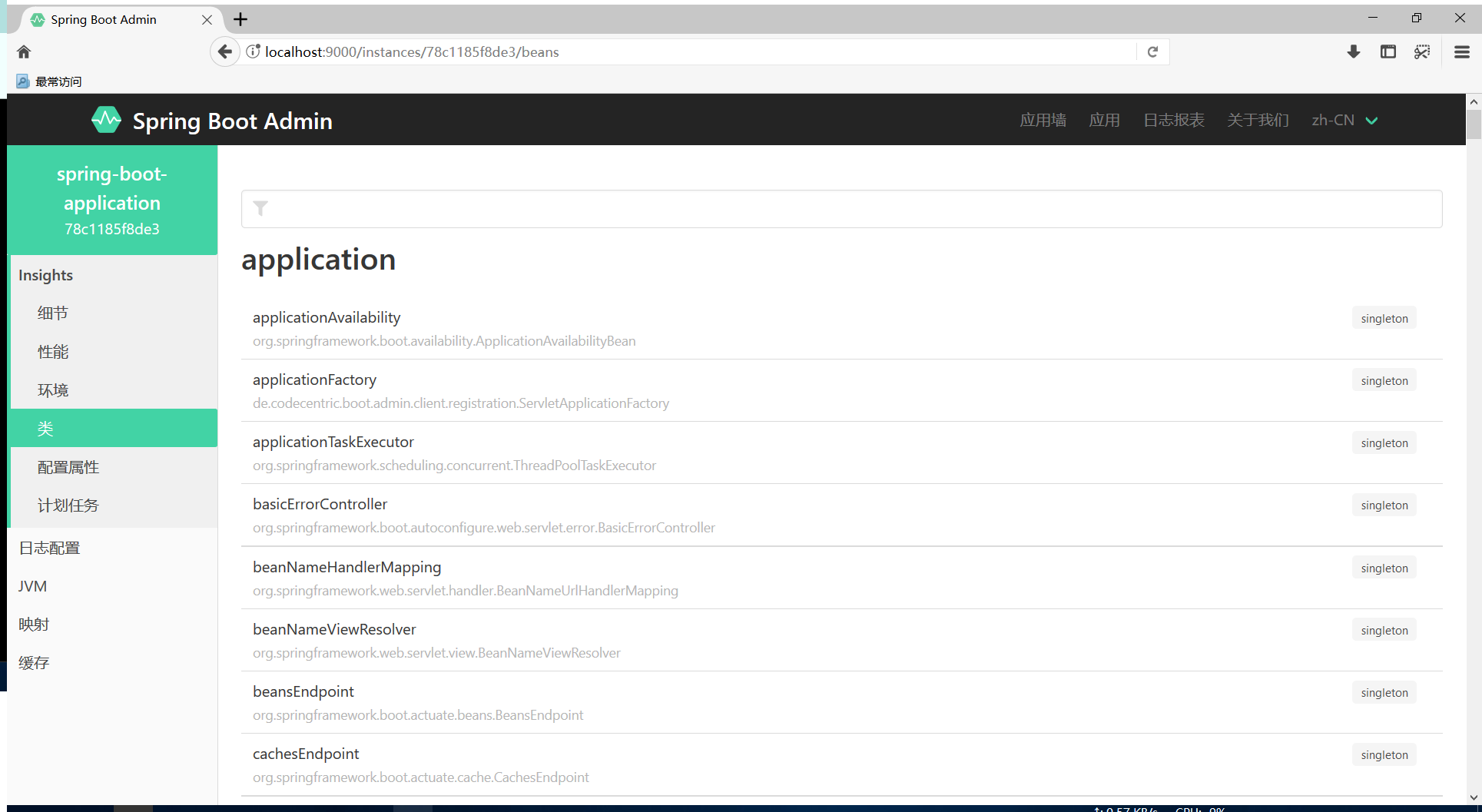Select the 细节 sidebar item

pos(114,313)
